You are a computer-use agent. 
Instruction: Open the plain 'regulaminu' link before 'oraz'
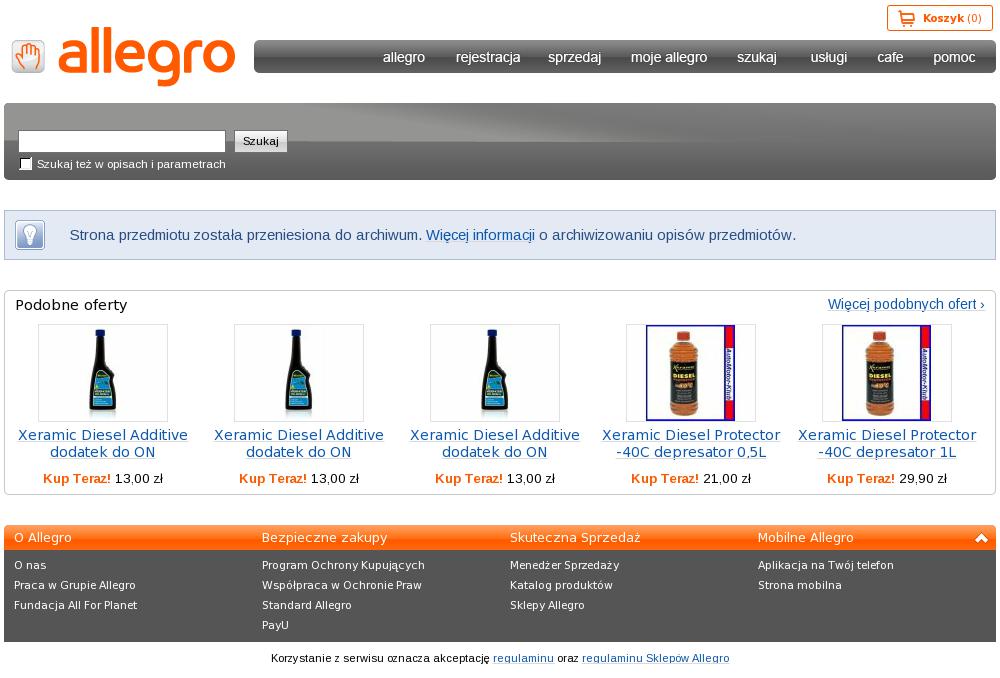[524, 658]
